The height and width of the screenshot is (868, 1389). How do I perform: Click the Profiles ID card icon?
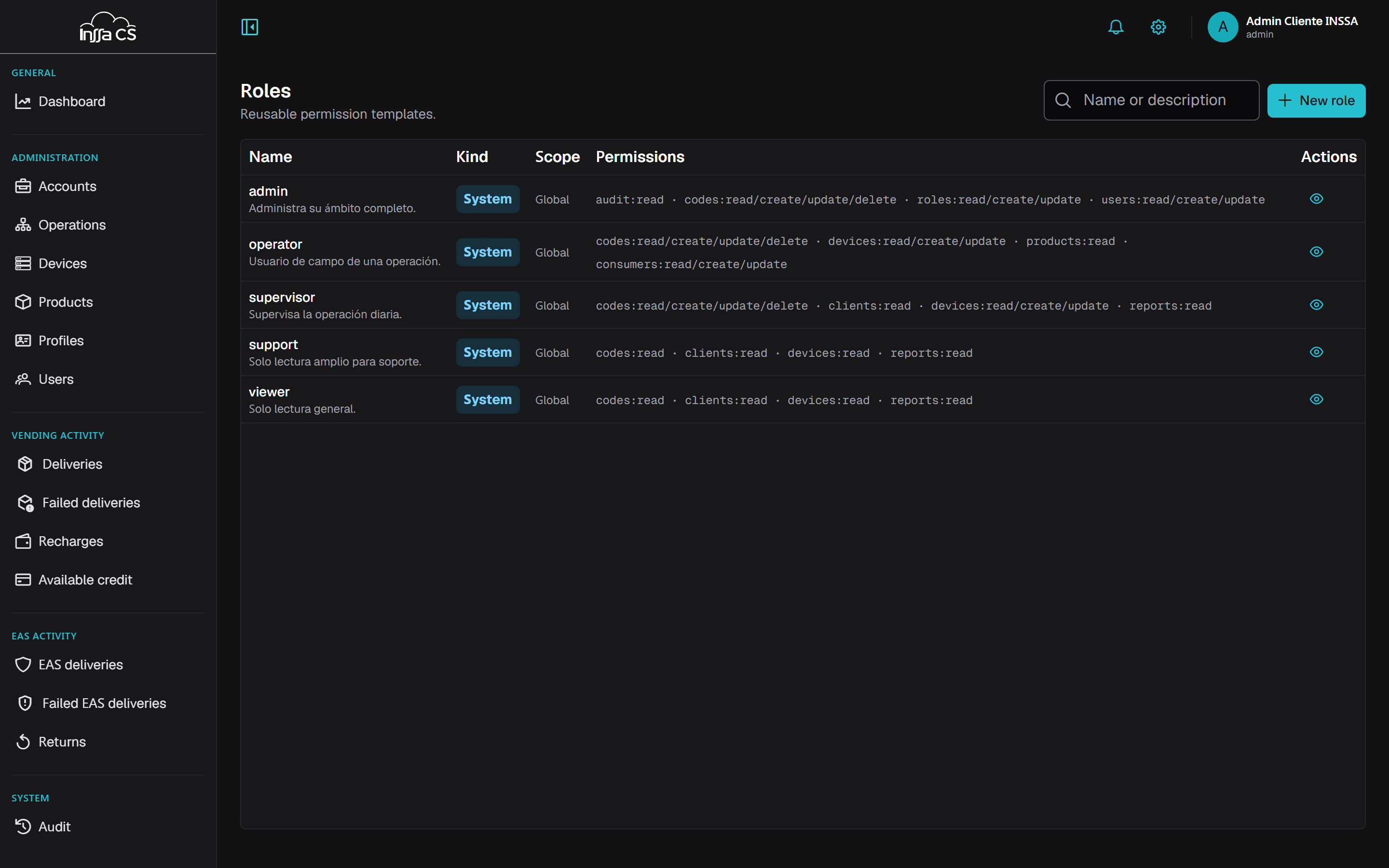[23, 340]
